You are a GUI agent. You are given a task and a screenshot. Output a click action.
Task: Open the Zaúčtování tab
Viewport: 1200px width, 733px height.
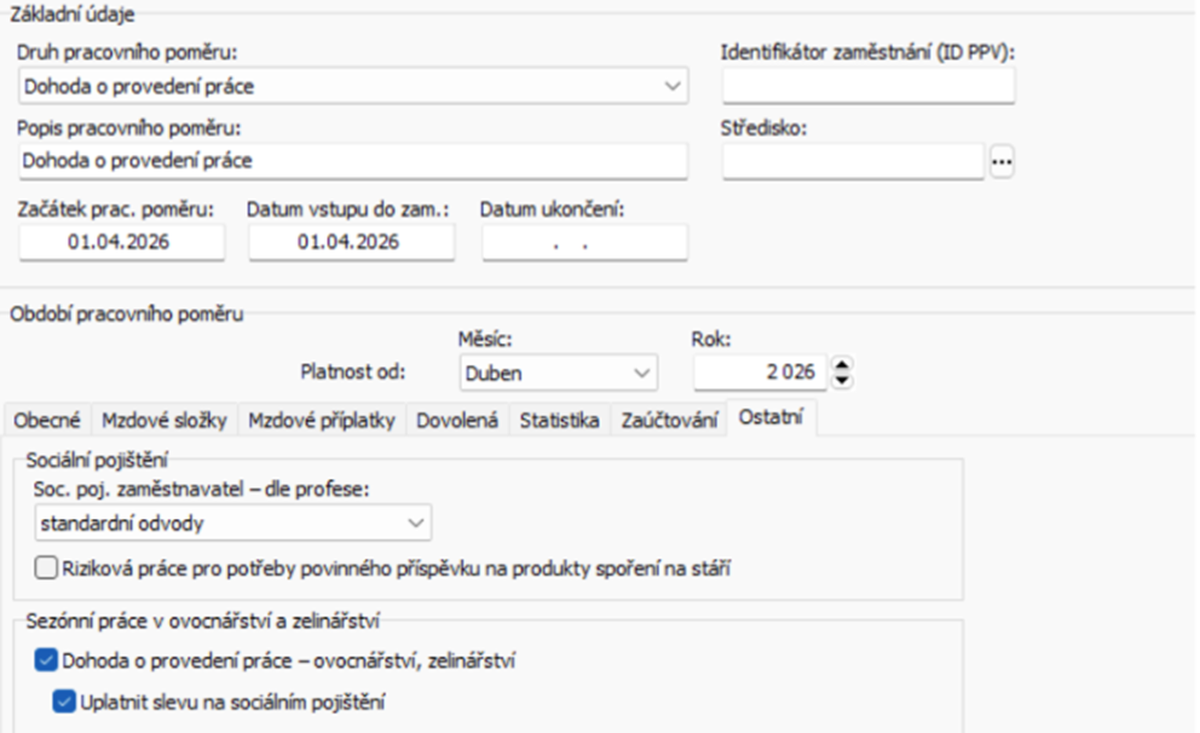[668, 421]
